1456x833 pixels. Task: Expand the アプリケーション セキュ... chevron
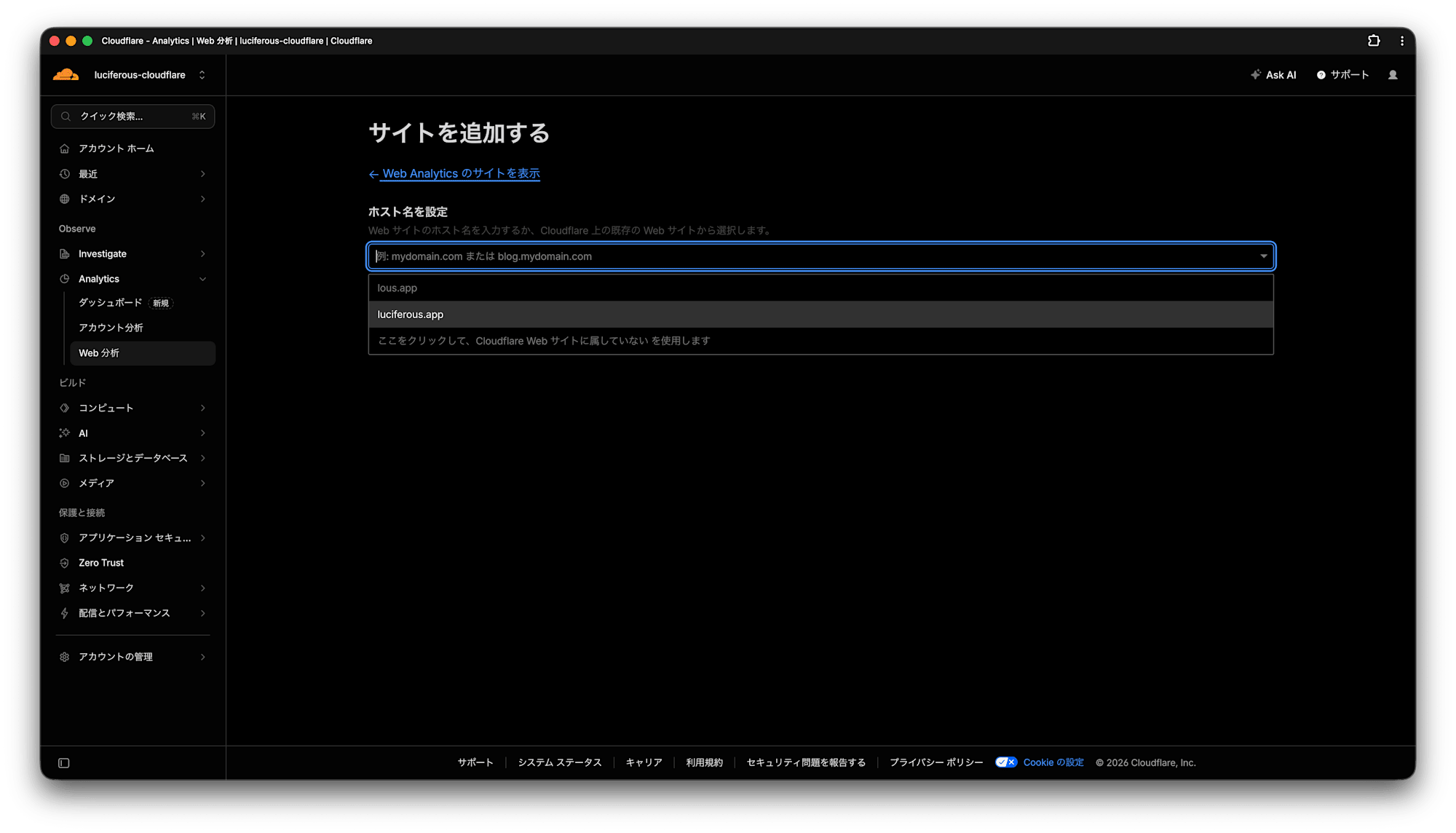[203, 538]
